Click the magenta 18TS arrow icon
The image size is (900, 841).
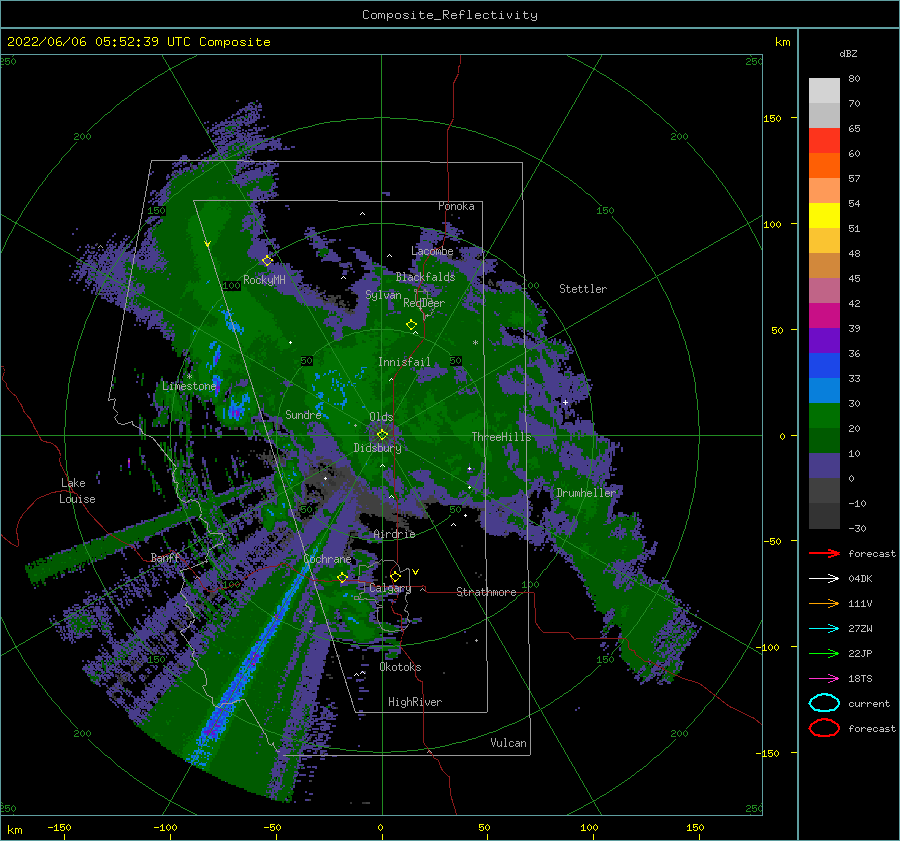[x=824, y=678]
